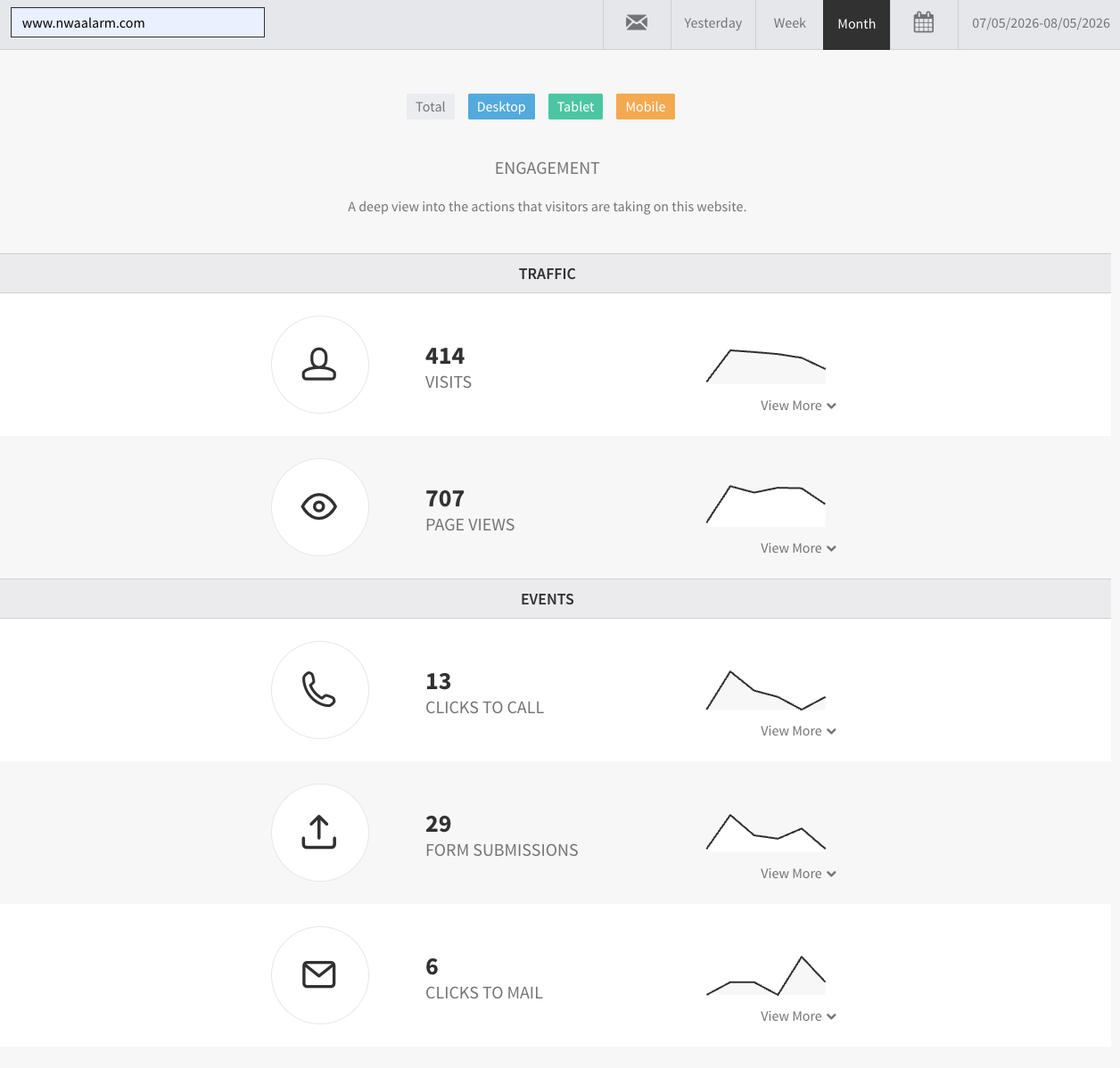Click the www.nwaalarm.com site field
This screenshot has width=1120, height=1068.
(x=137, y=23)
